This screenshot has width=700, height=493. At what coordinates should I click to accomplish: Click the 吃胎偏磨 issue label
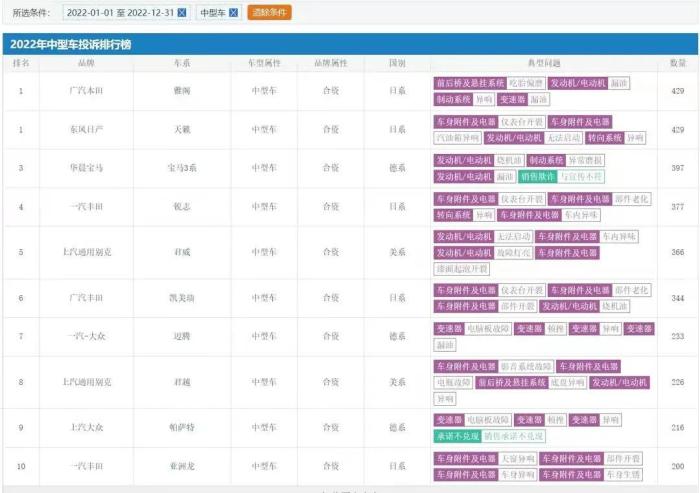(525, 83)
